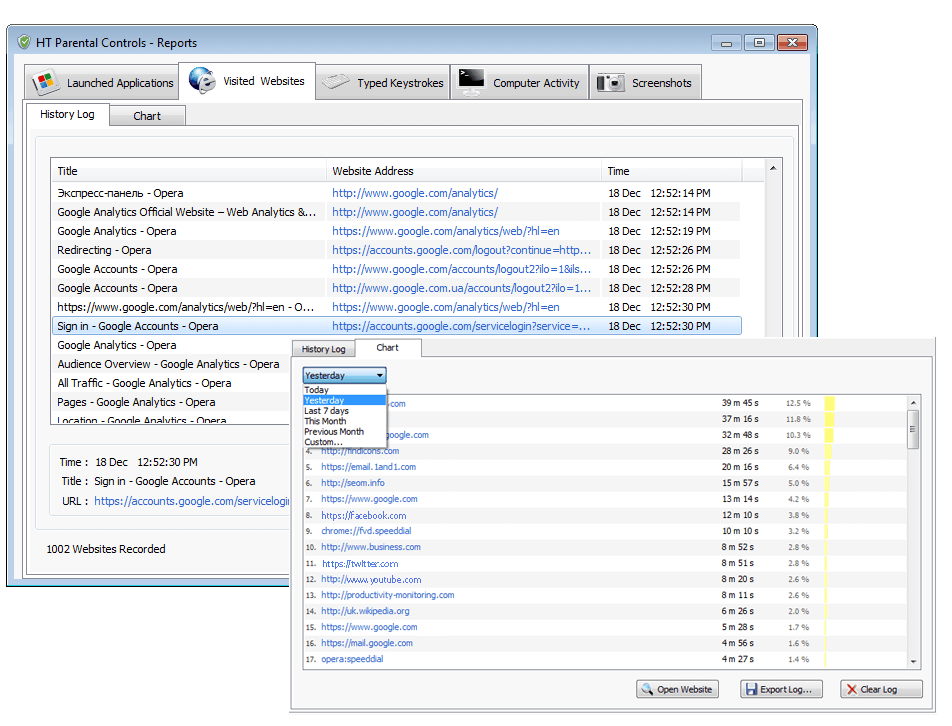Open the http://www.business.com chart link

tap(371, 547)
